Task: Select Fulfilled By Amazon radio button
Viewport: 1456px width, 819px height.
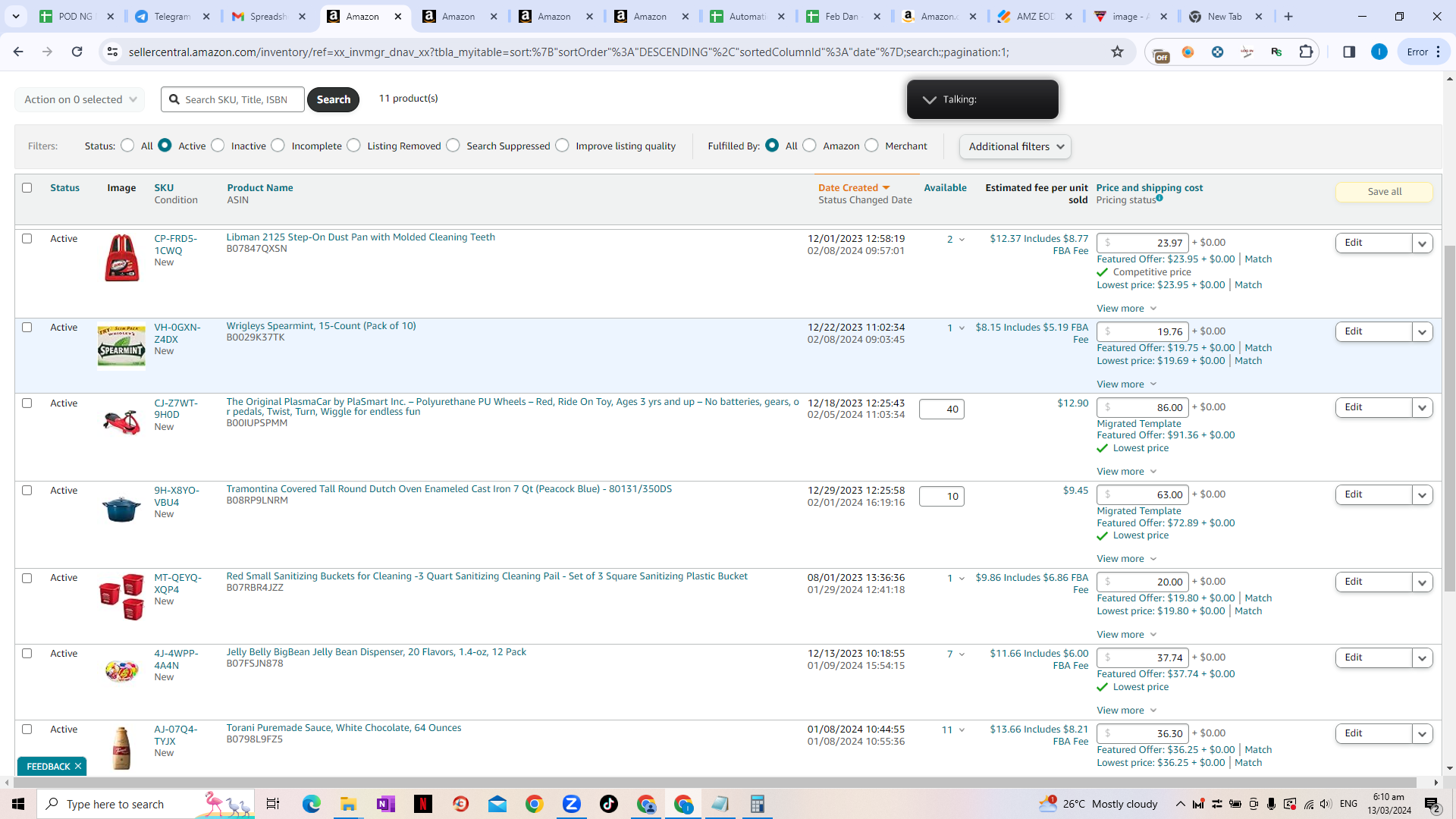Action: (810, 146)
